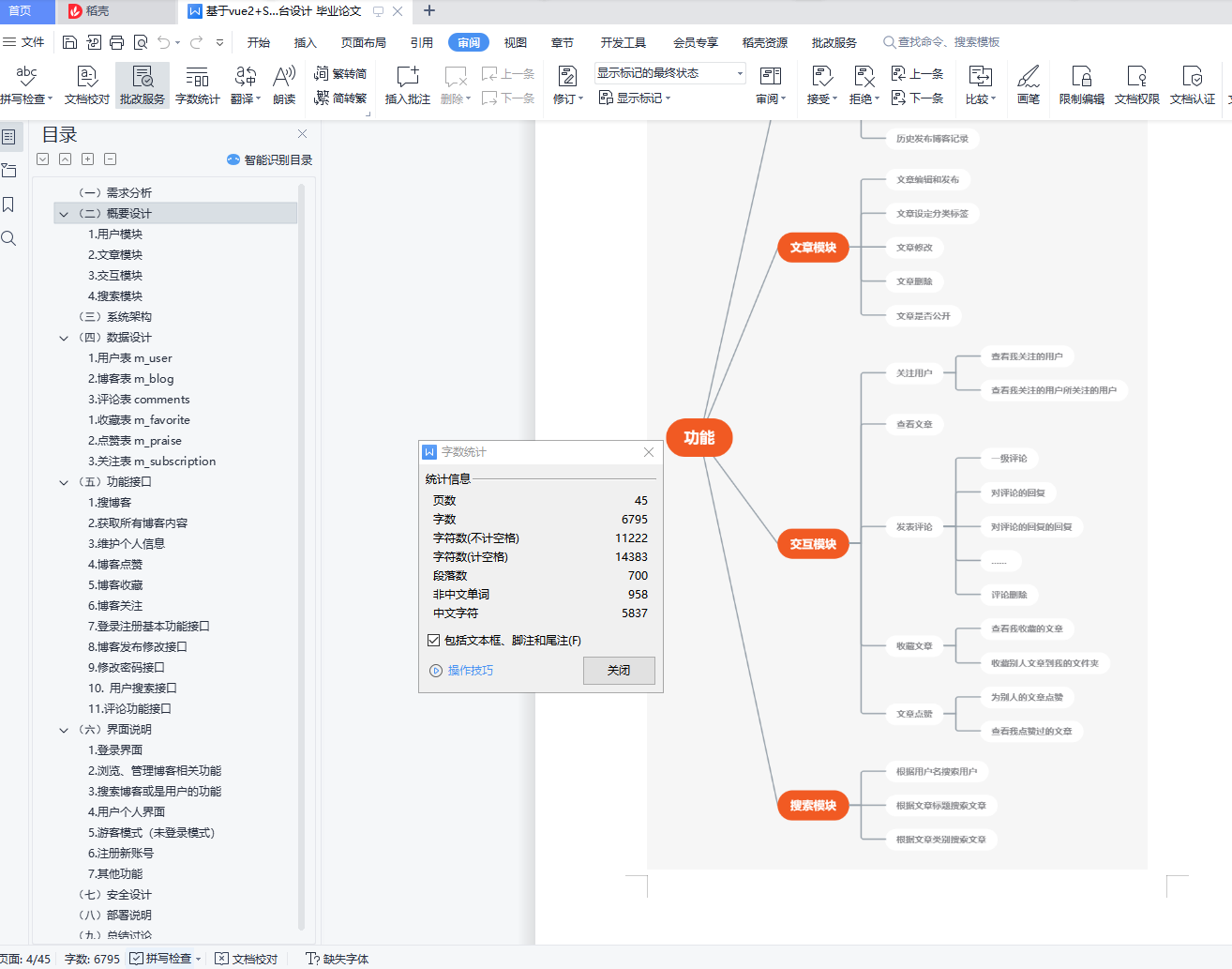Open 批改服务 tool in the ribbon

(143, 84)
